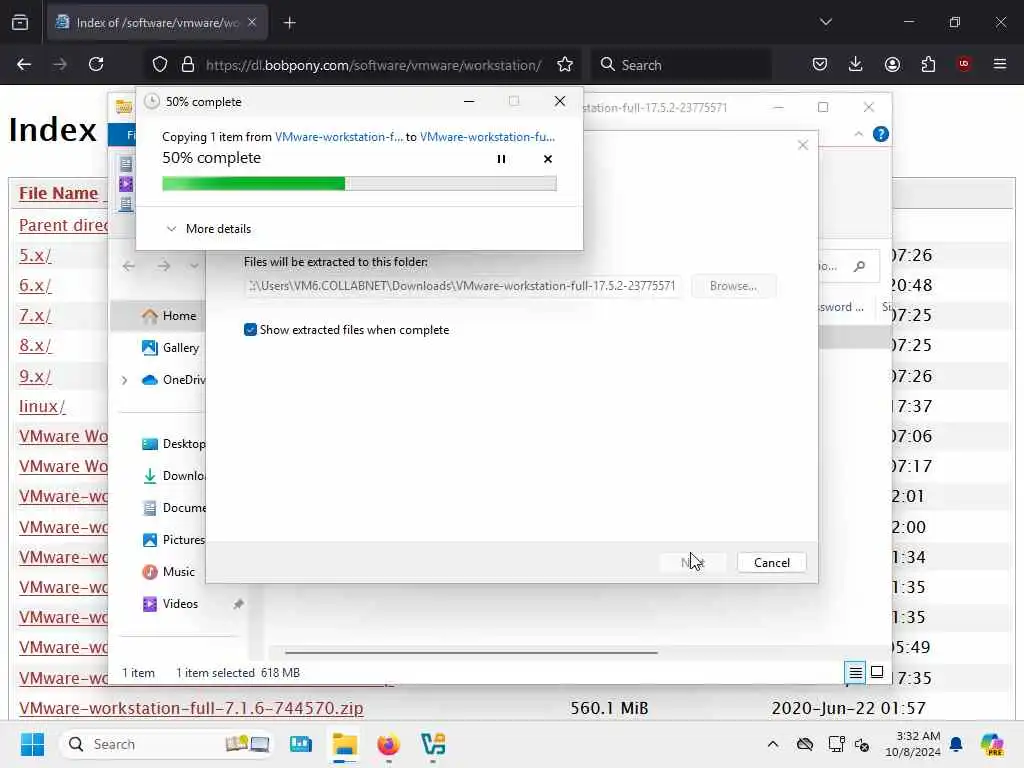Expand the OneDrive tree node
1024x768 pixels.
point(124,380)
